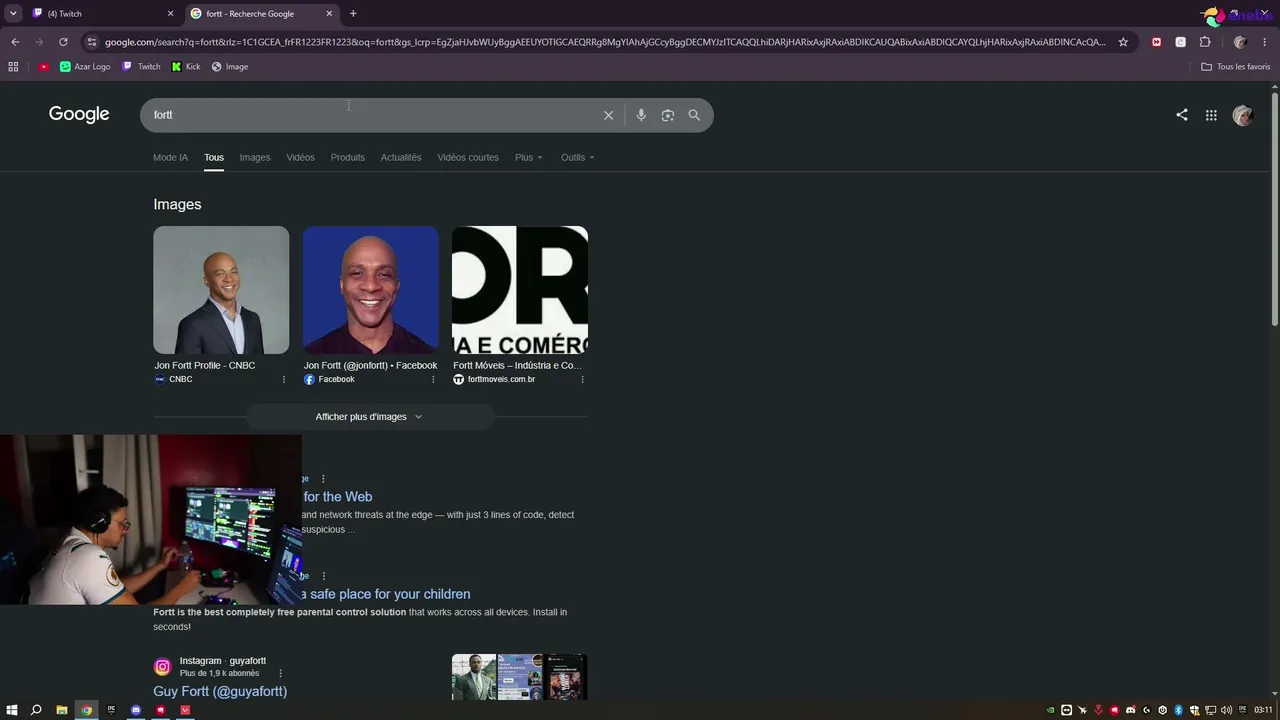Screen dimensions: 1280x720
Task: Switch to the Twitch browser tab
Action: (x=100, y=14)
